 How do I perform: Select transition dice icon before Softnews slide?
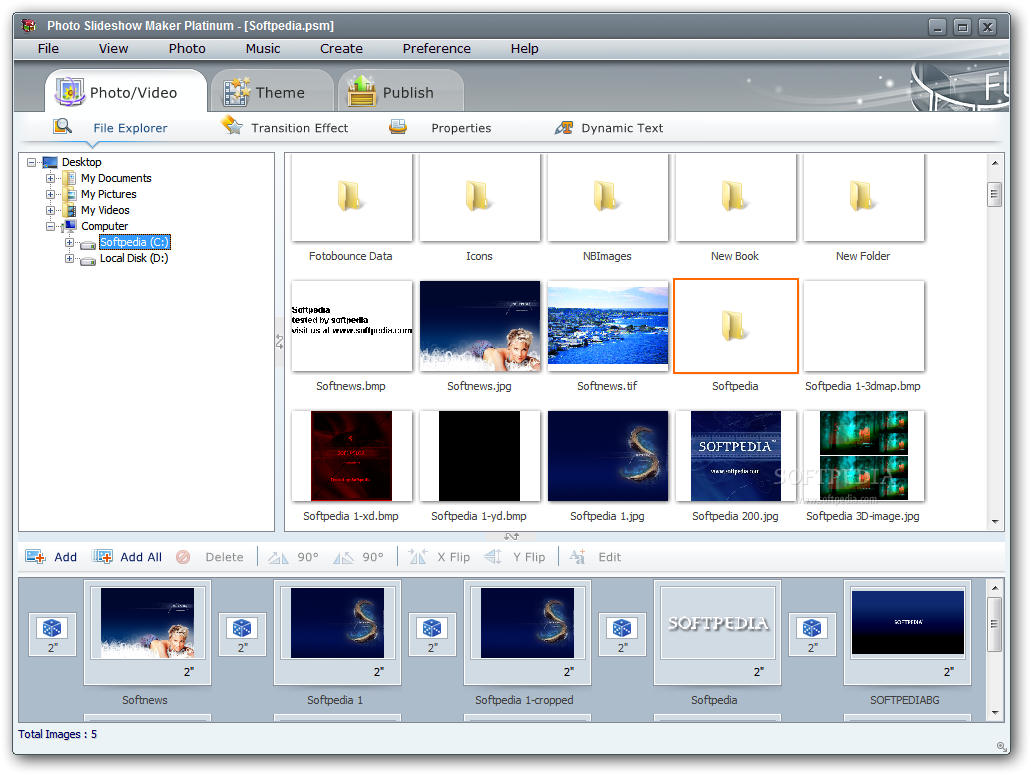pyautogui.click(x=52, y=628)
